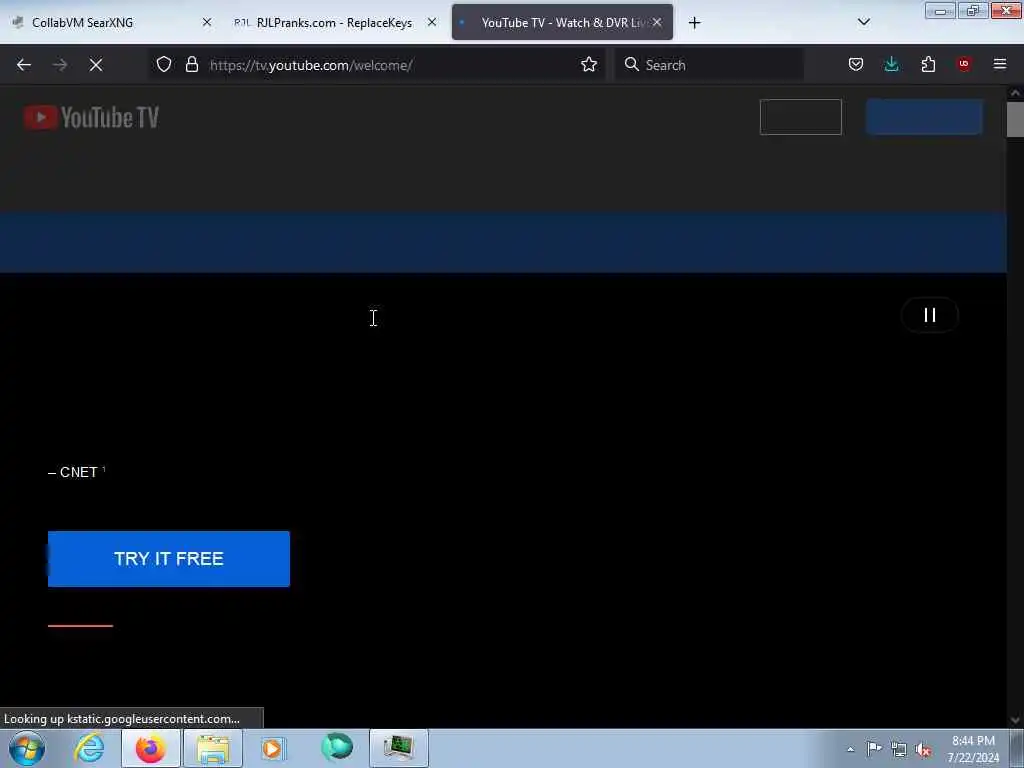
Task: Open the Firefox downloads panel
Action: tap(891, 64)
